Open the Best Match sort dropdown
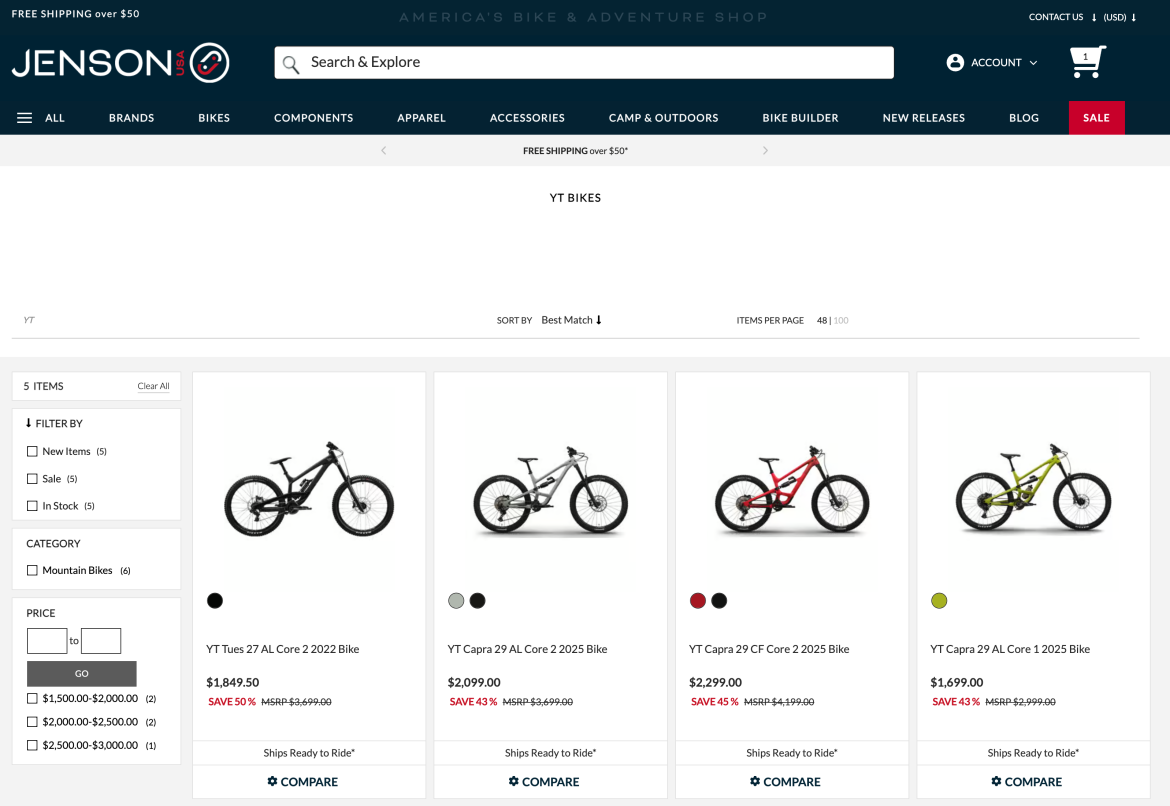The height and width of the screenshot is (806, 1170). click(x=567, y=320)
